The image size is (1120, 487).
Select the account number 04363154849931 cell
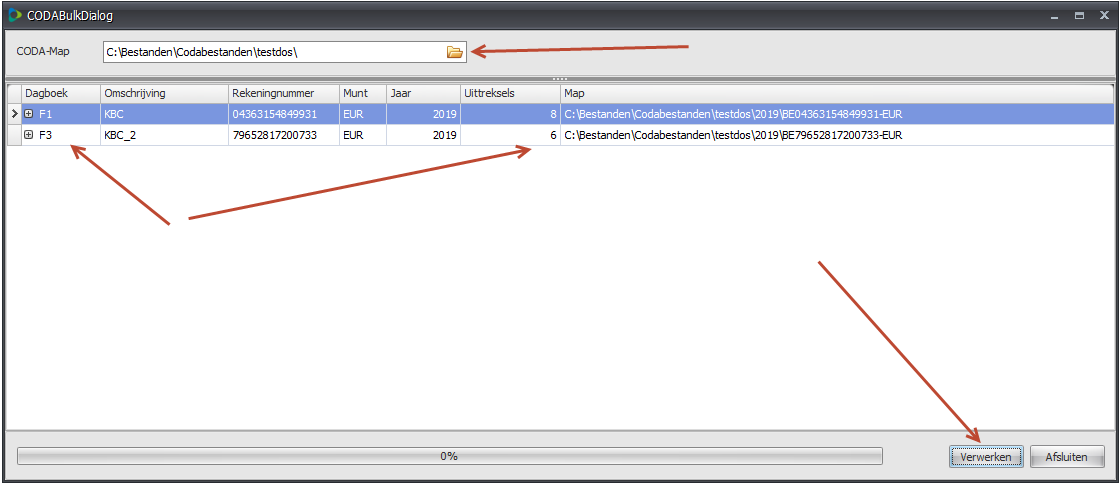[x=283, y=114]
